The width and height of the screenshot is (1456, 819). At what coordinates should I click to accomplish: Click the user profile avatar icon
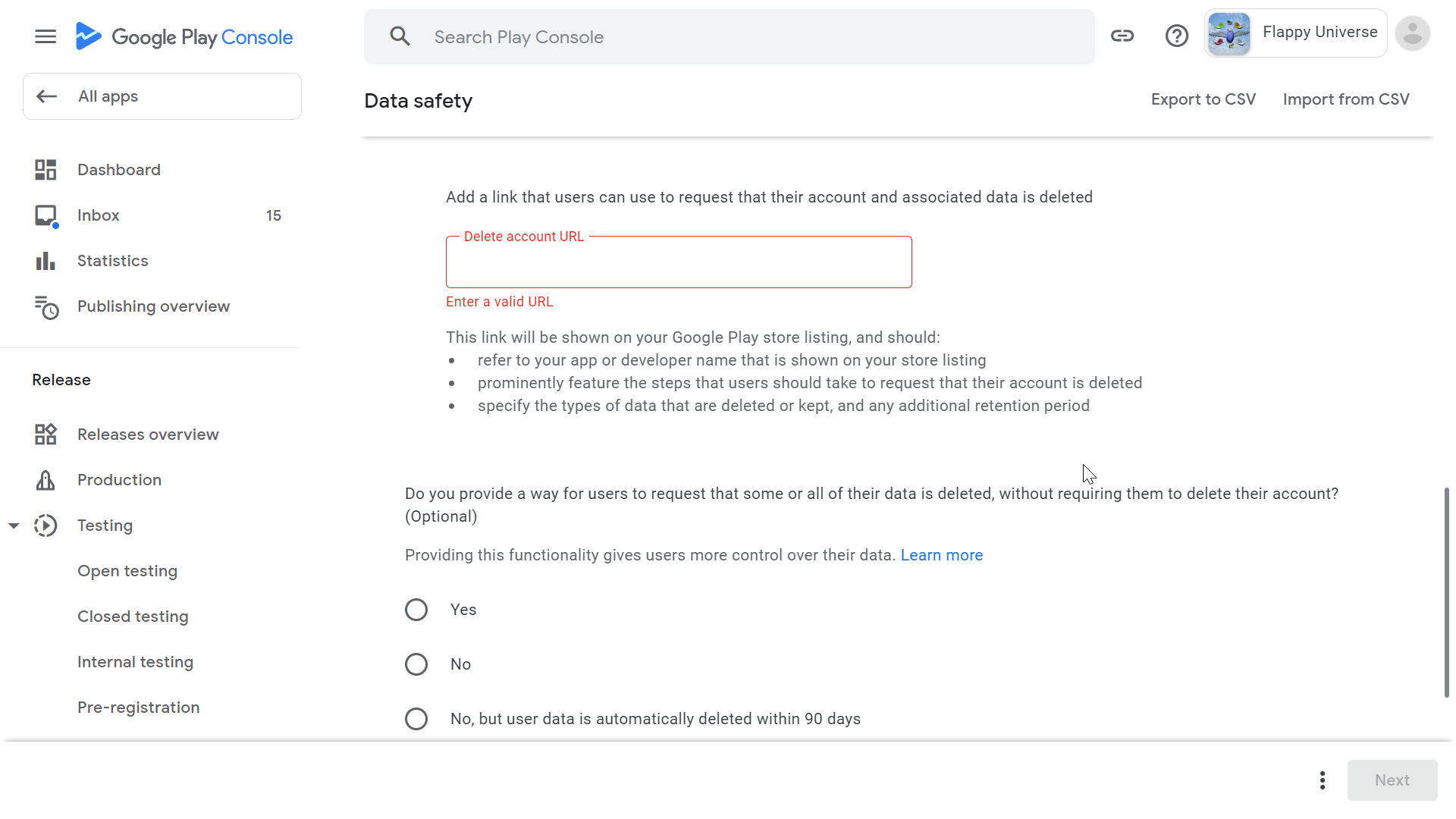1414,34
